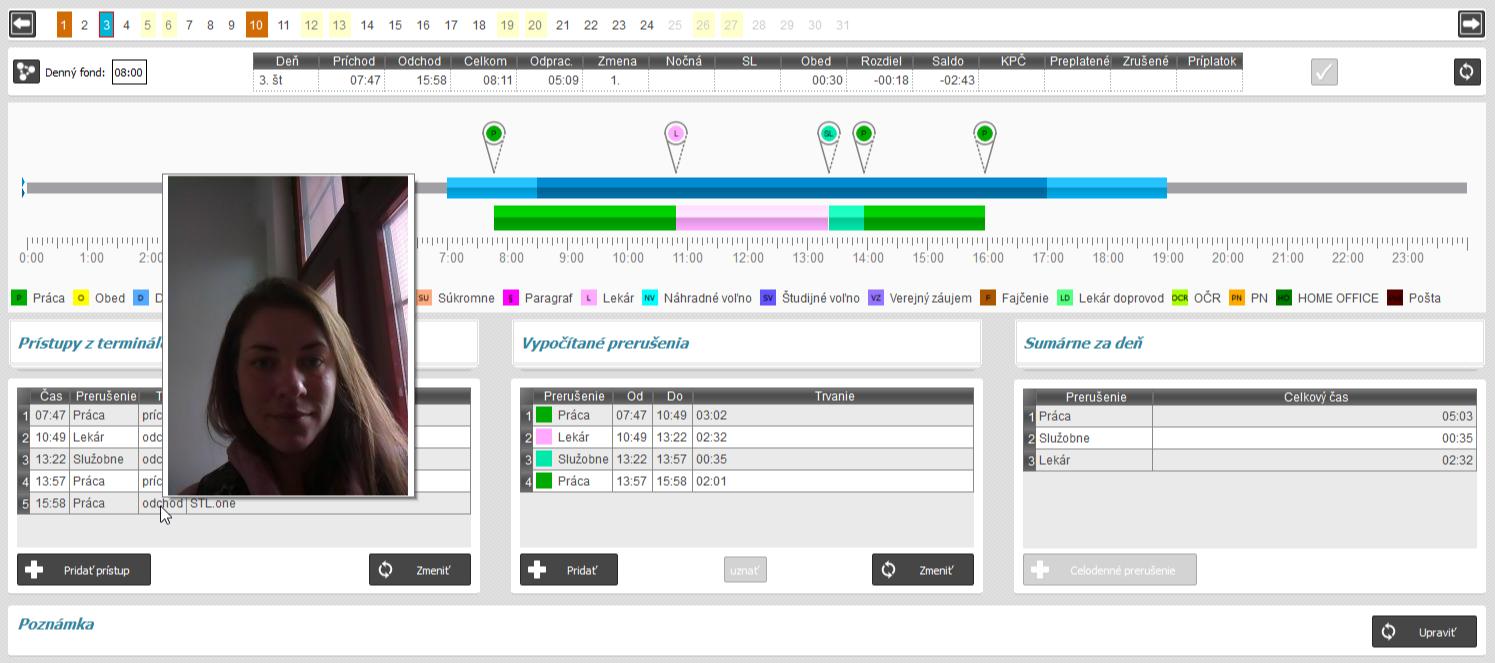Viewport: 1495px width, 663px height.
Task: Select day 10 in the calendar strip
Action: coord(257,25)
